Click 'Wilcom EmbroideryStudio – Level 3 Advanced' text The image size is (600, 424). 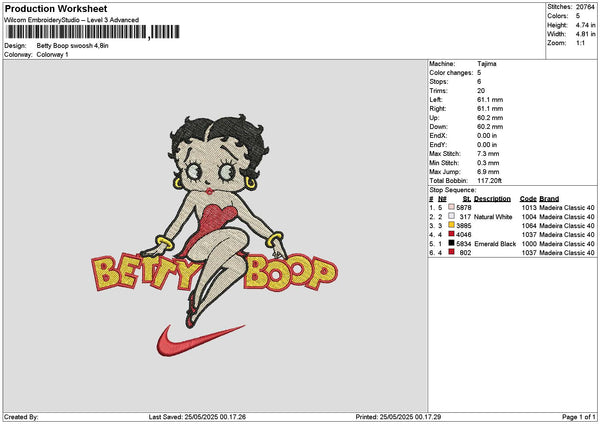[x=72, y=20]
